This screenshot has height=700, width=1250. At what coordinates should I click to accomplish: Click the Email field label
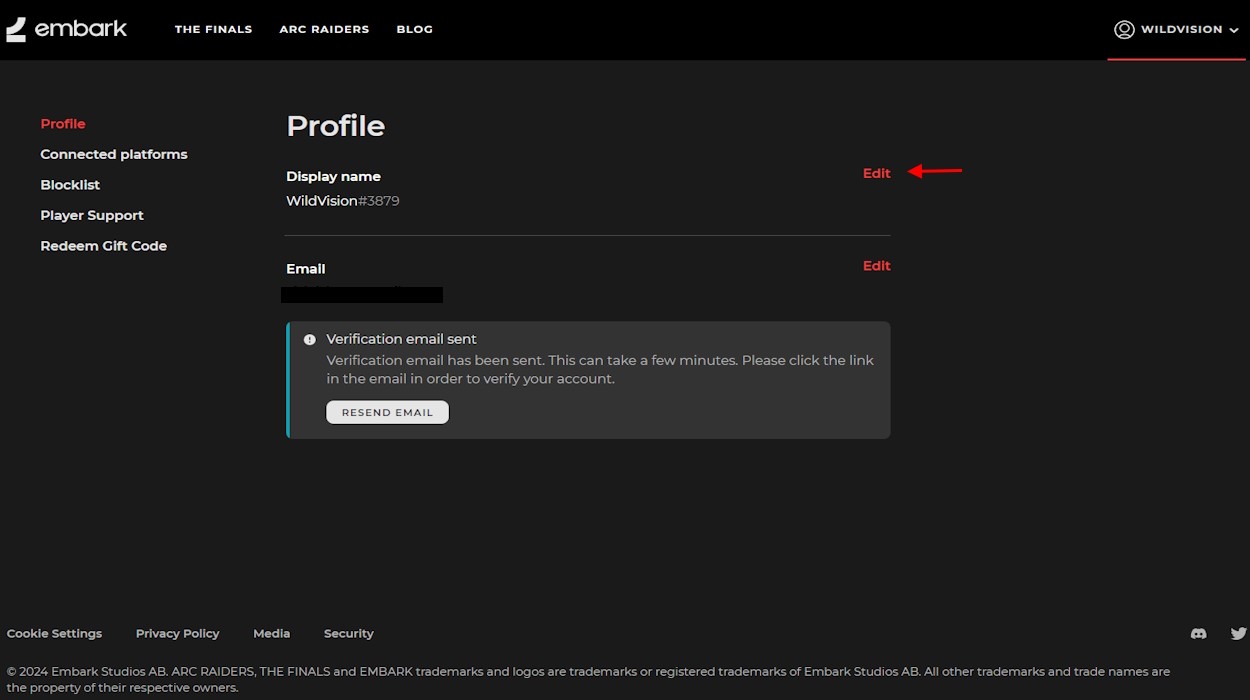click(305, 269)
